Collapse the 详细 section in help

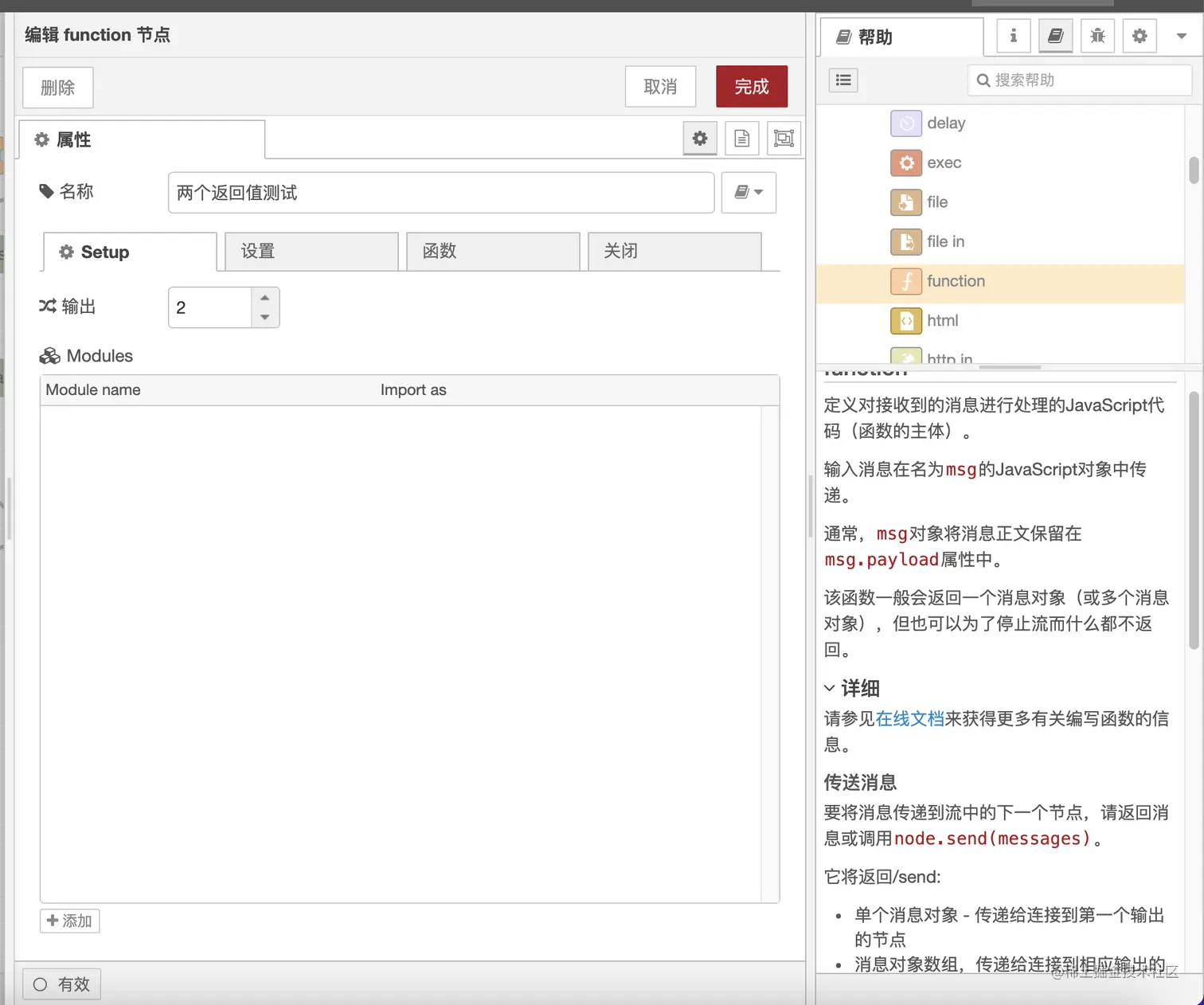(x=829, y=688)
